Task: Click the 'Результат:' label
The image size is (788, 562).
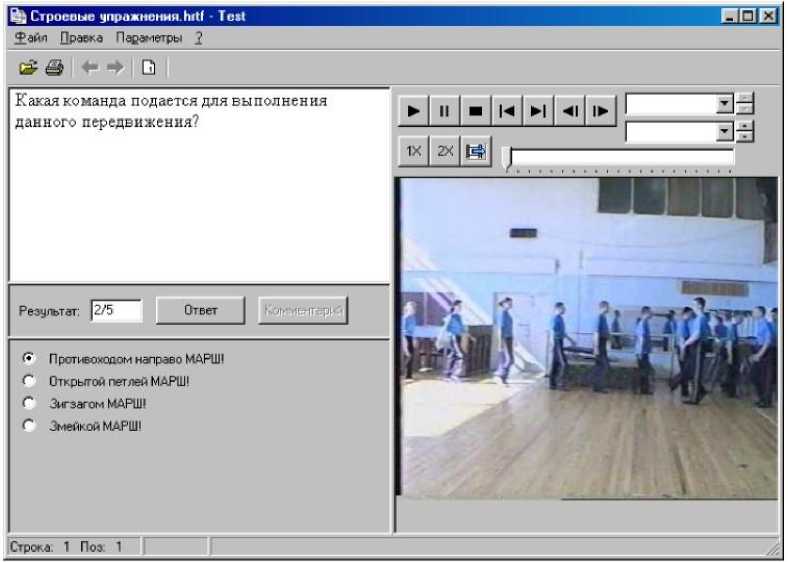Action: pyautogui.click(x=49, y=311)
